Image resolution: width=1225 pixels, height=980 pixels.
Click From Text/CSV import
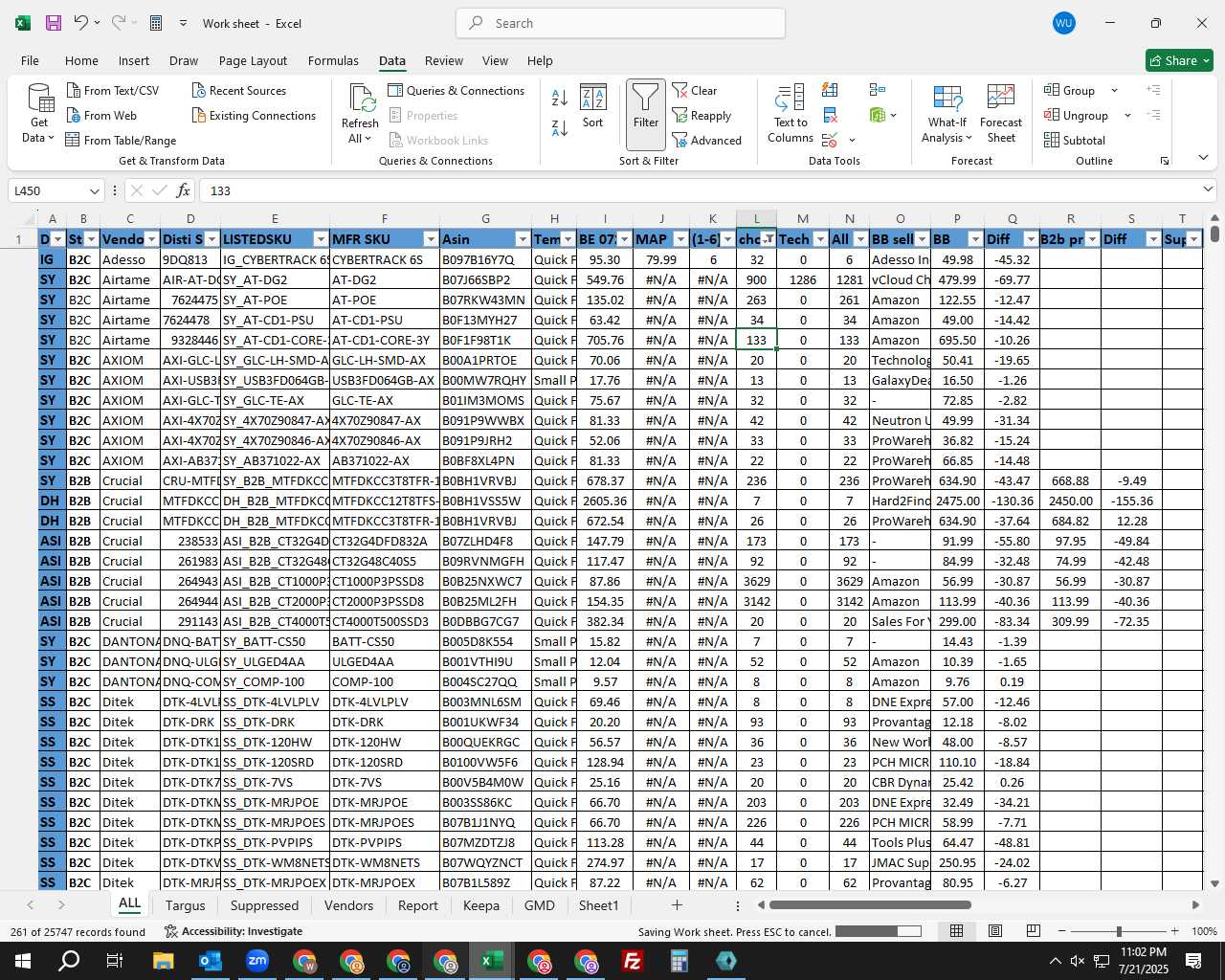tap(113, 90)
